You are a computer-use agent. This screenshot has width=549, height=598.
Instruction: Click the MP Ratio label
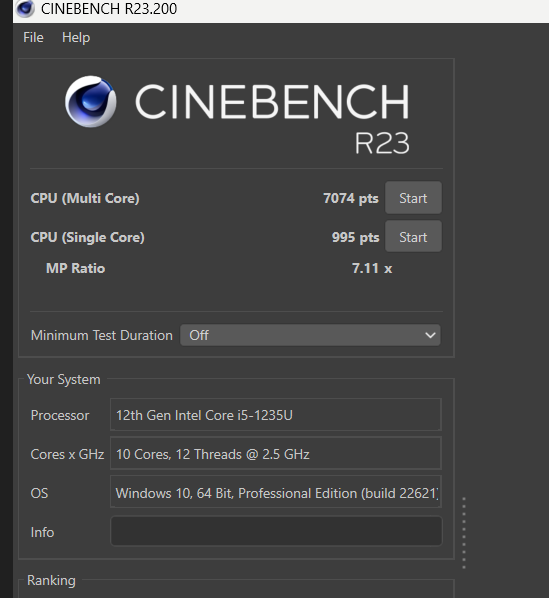[x=75, y=268]
